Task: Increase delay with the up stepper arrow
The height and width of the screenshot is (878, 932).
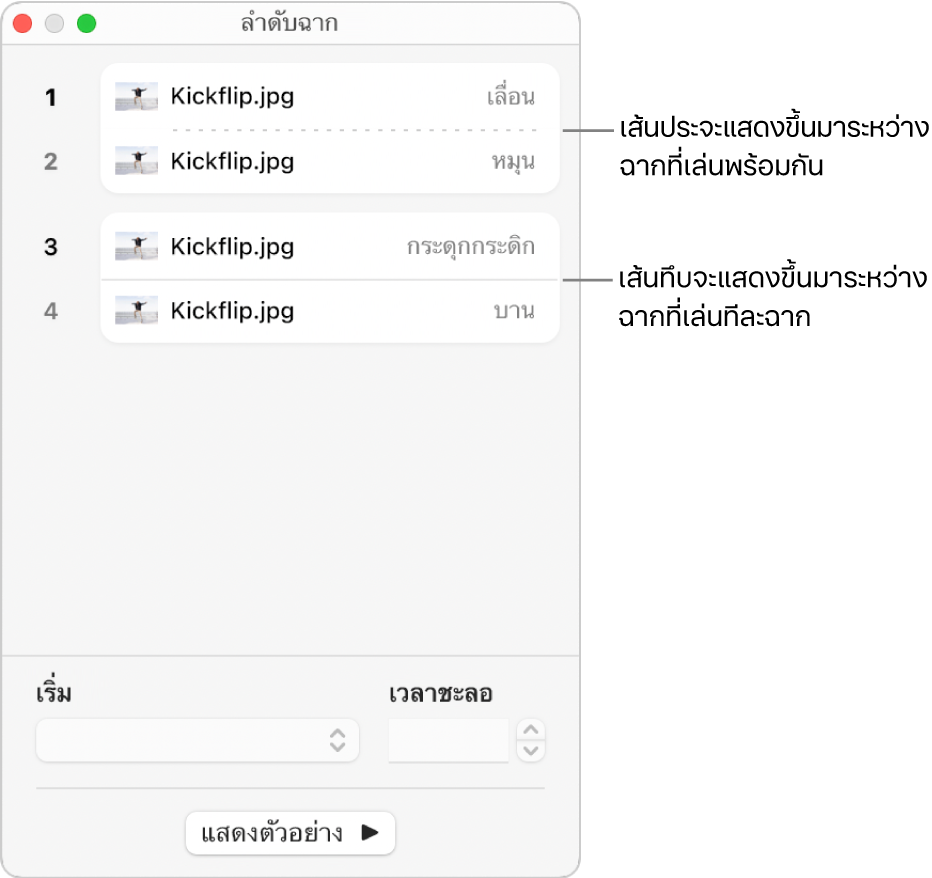Action: tap(531, 731)
